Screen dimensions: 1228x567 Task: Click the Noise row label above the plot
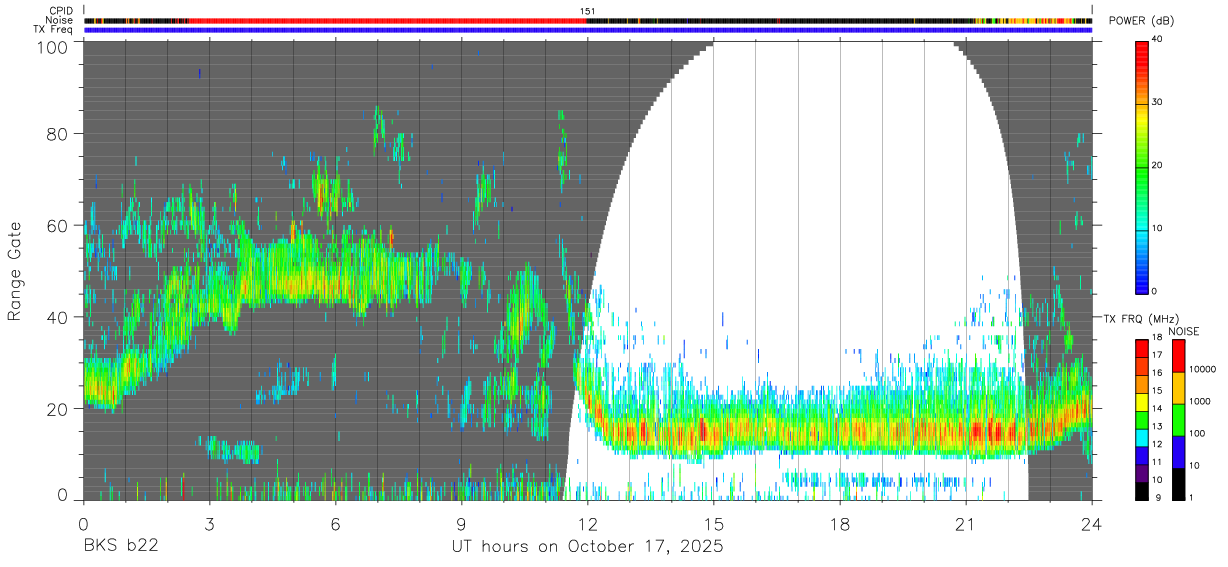[60, 20]
